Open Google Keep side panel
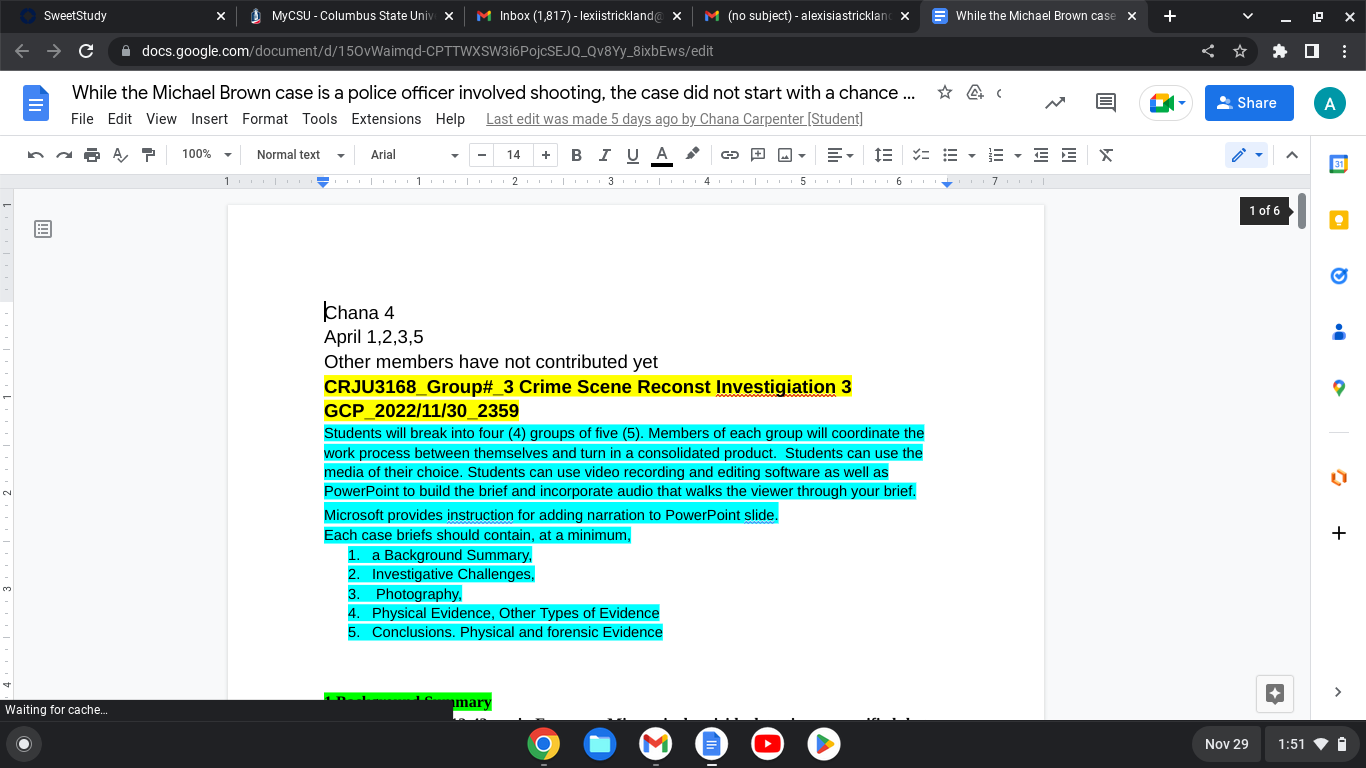The width and height of the screenshot is (1366, 768). coord(1339,220)
